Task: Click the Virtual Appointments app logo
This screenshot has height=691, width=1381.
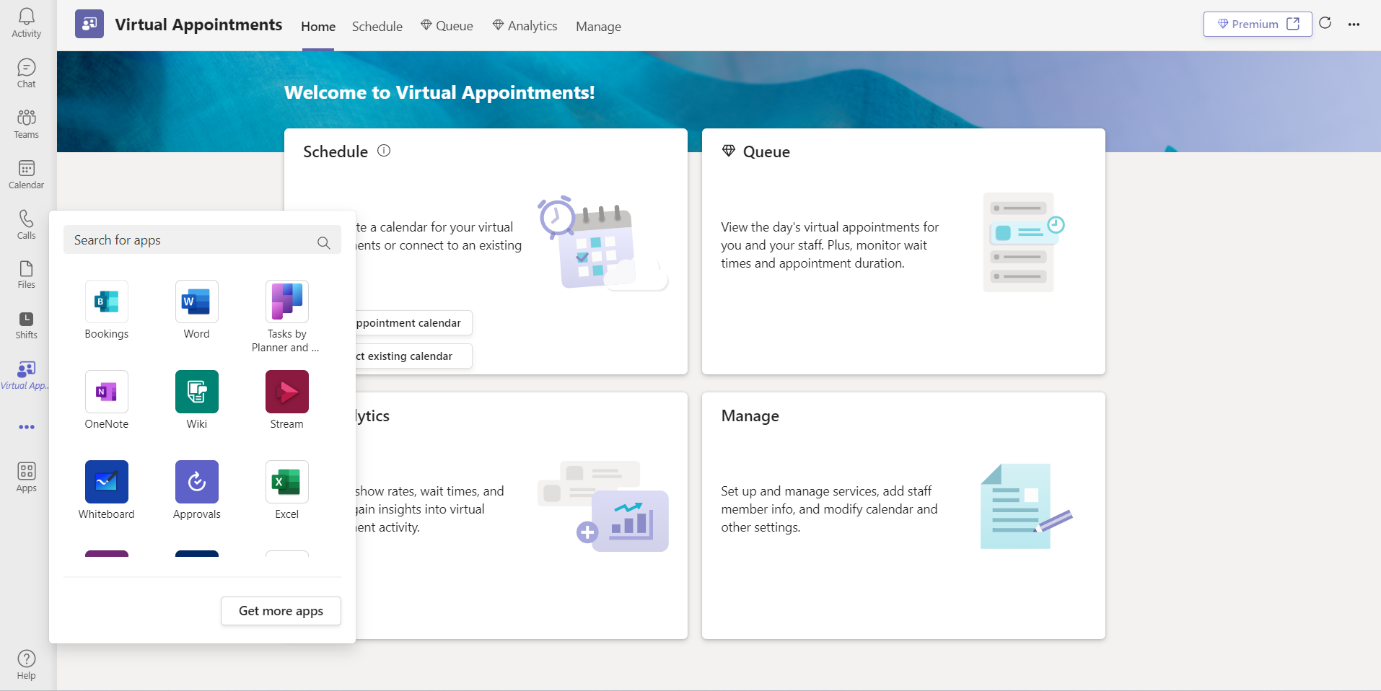Action: pos(89,24)
